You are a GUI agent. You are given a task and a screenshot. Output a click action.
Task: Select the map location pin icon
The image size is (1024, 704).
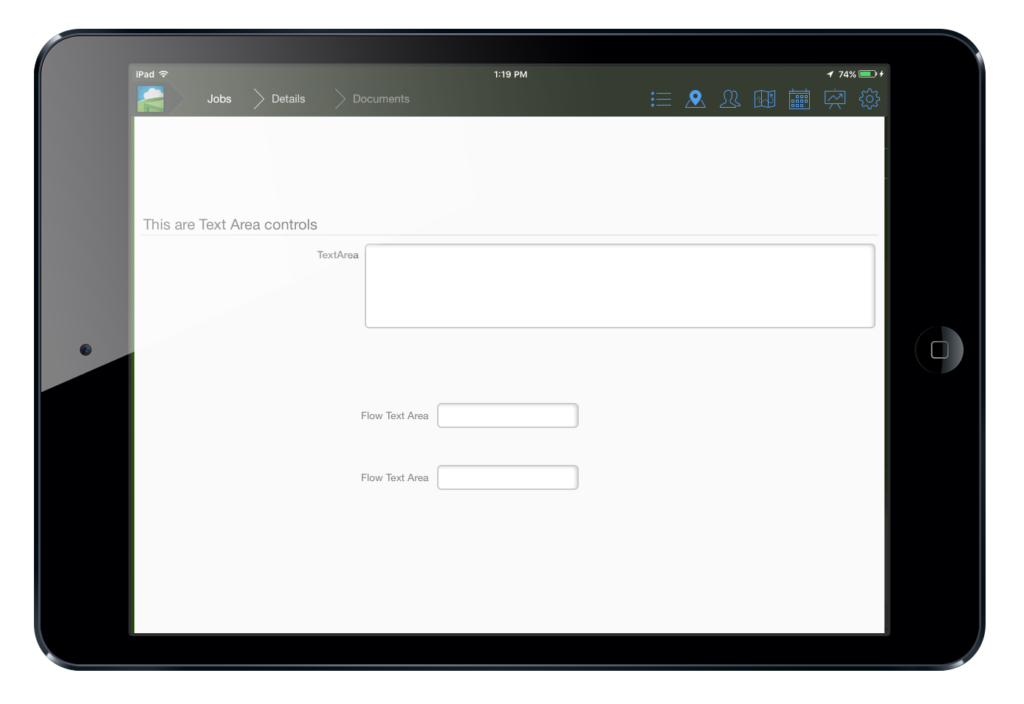point(695,98)
